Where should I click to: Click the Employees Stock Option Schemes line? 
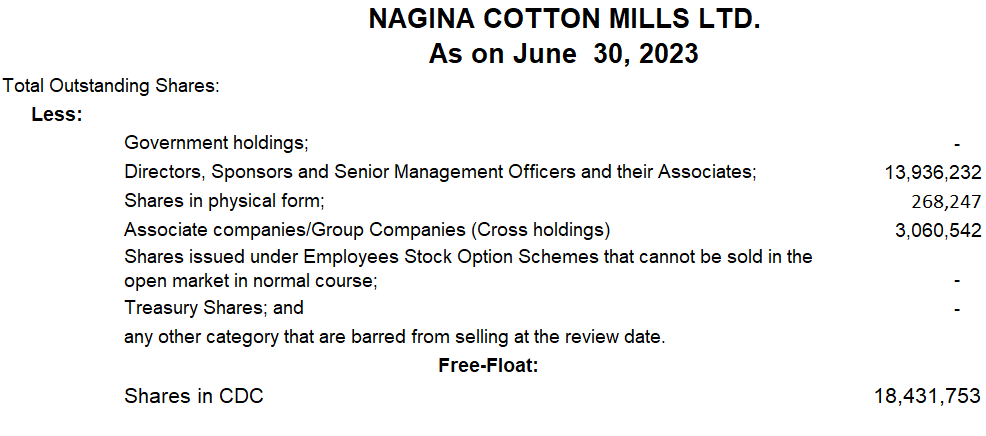[x=468, y=257]
